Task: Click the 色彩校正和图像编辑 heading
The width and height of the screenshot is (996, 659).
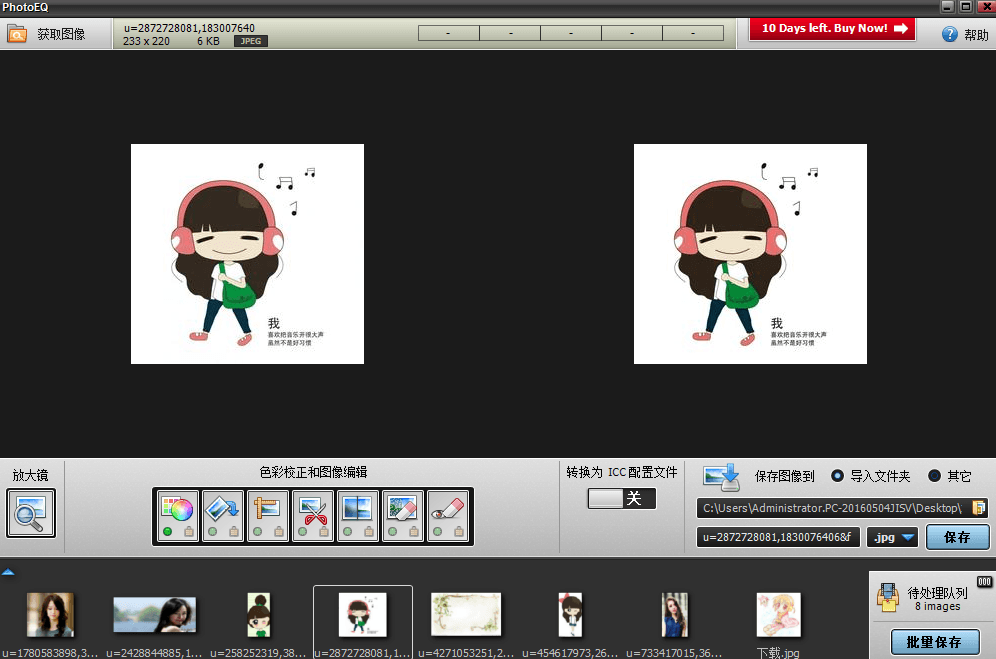Action: [313, 472]
